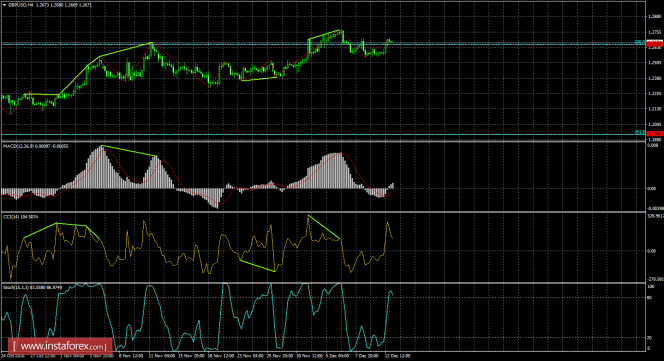This screenshot has height=361, width=664.
Task: Click the upper red price label
Action: [654, 44]
